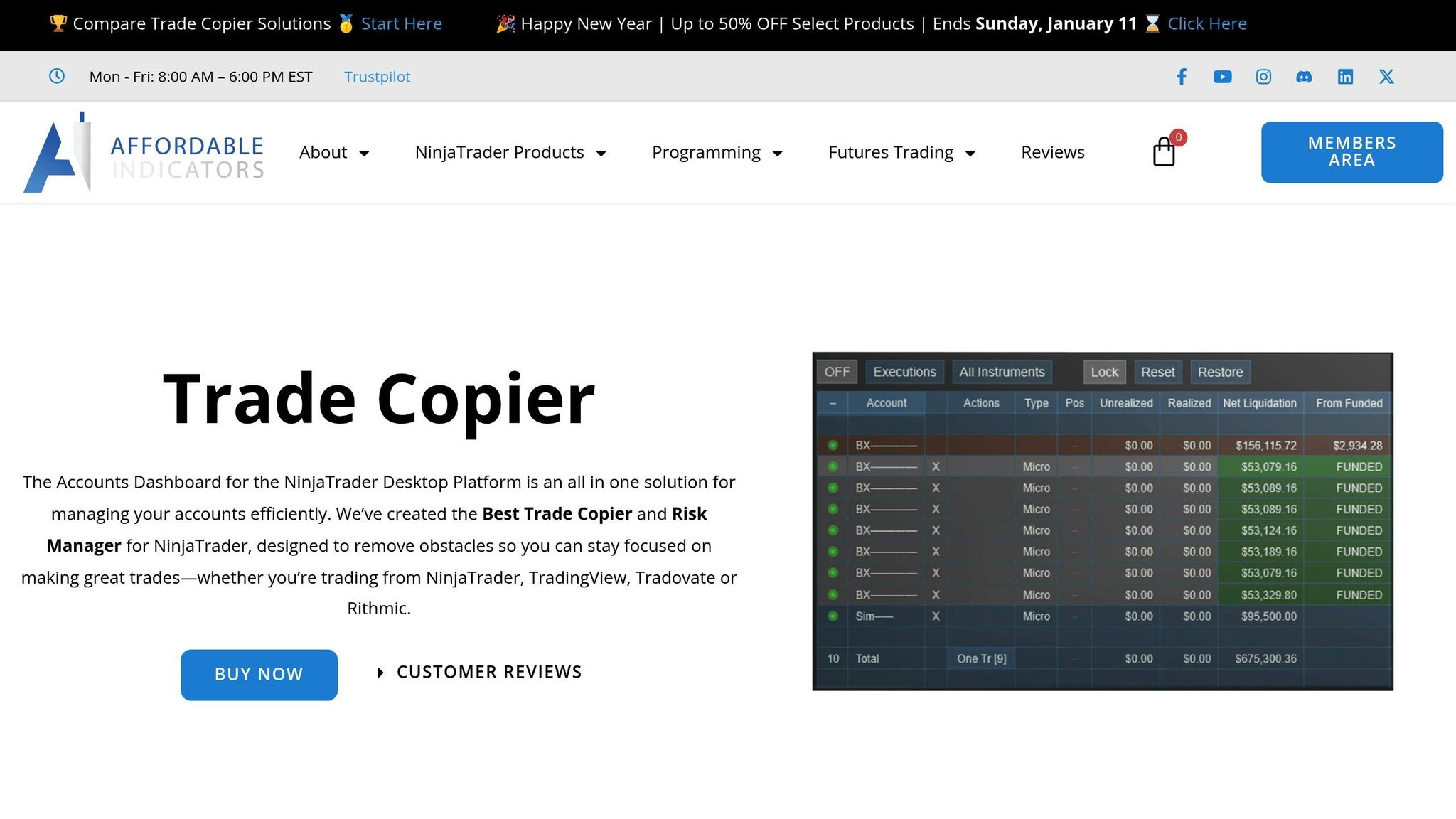Visit the YouTube channel icon
This screenshot has width=1456, height=819.
coord(1222,76)
